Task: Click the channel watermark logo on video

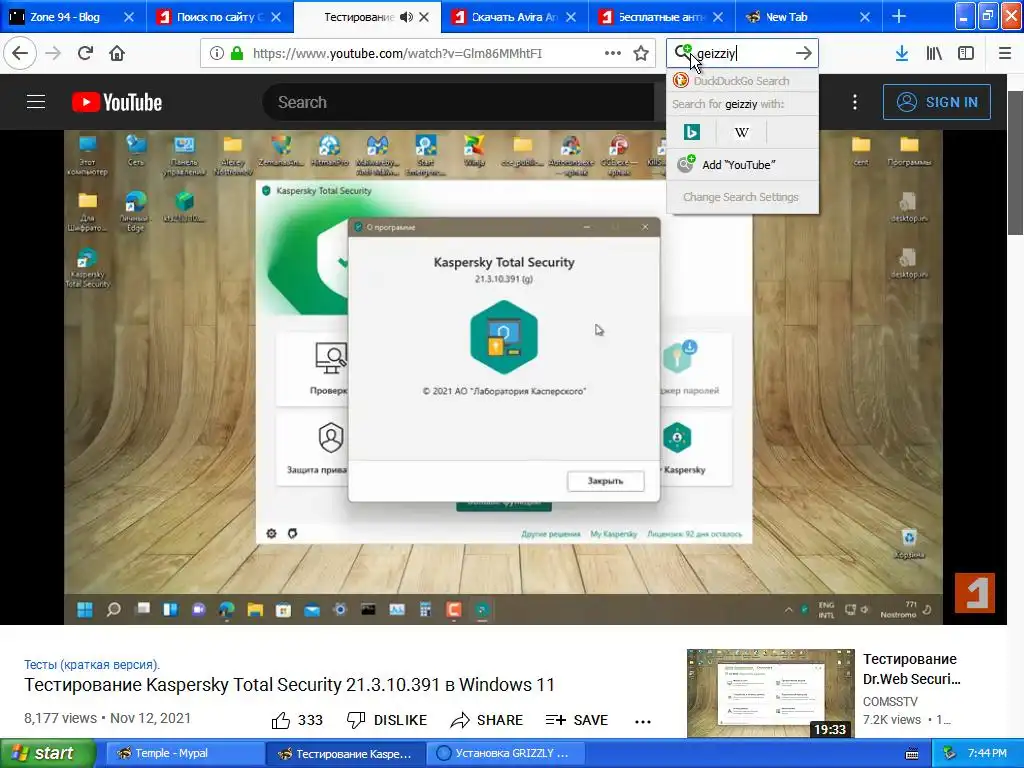Action: [974, 592]
